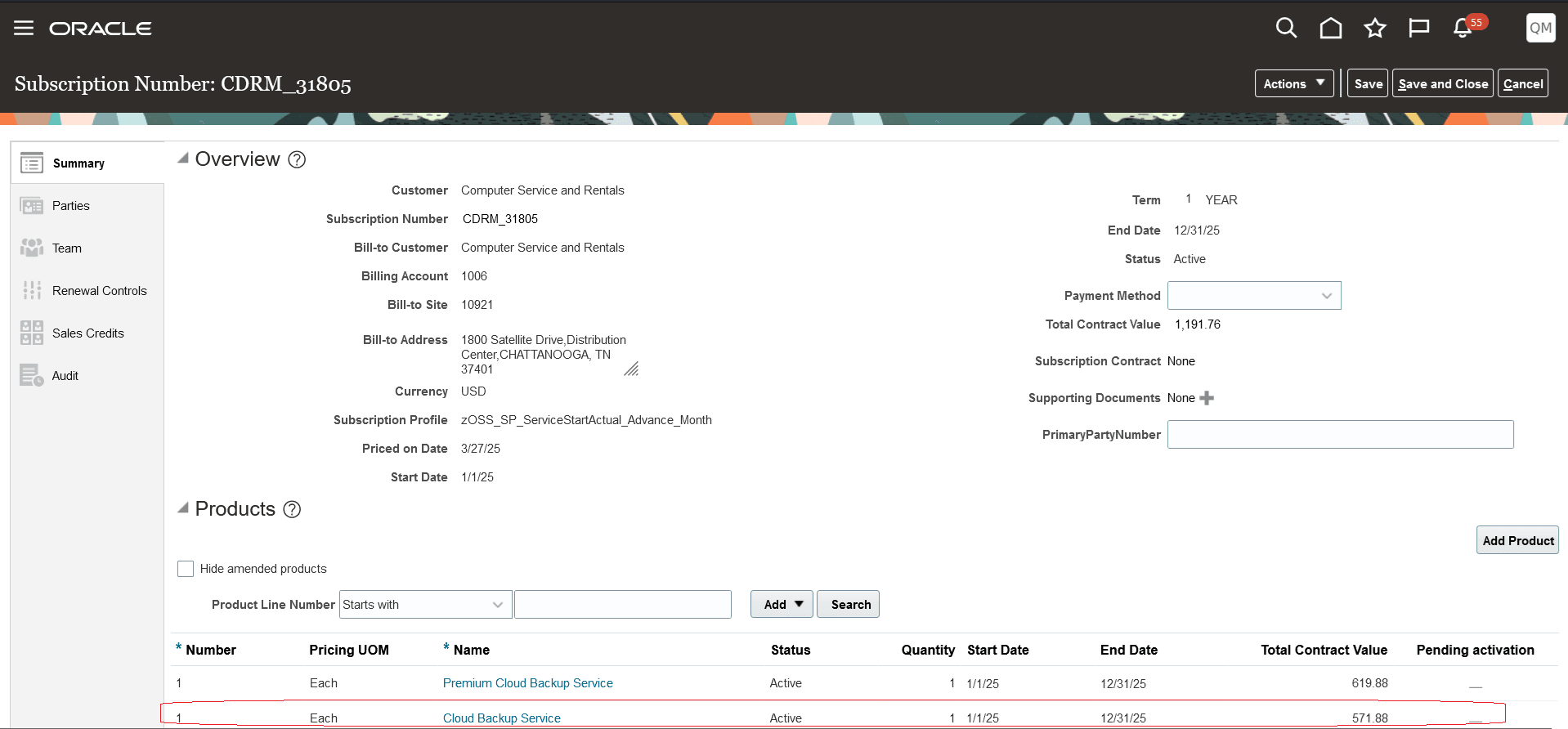Click Save and Close
The image size is (1568, 729).
click(1443, 83)
